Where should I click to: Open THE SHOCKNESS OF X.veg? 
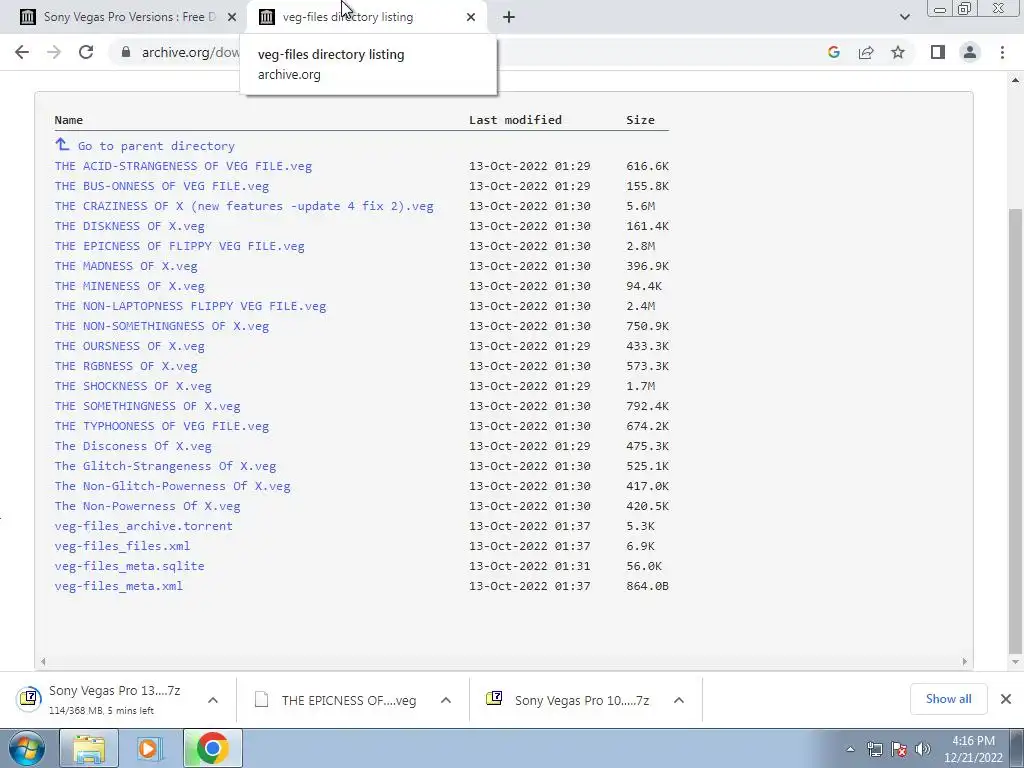[133, 386]
